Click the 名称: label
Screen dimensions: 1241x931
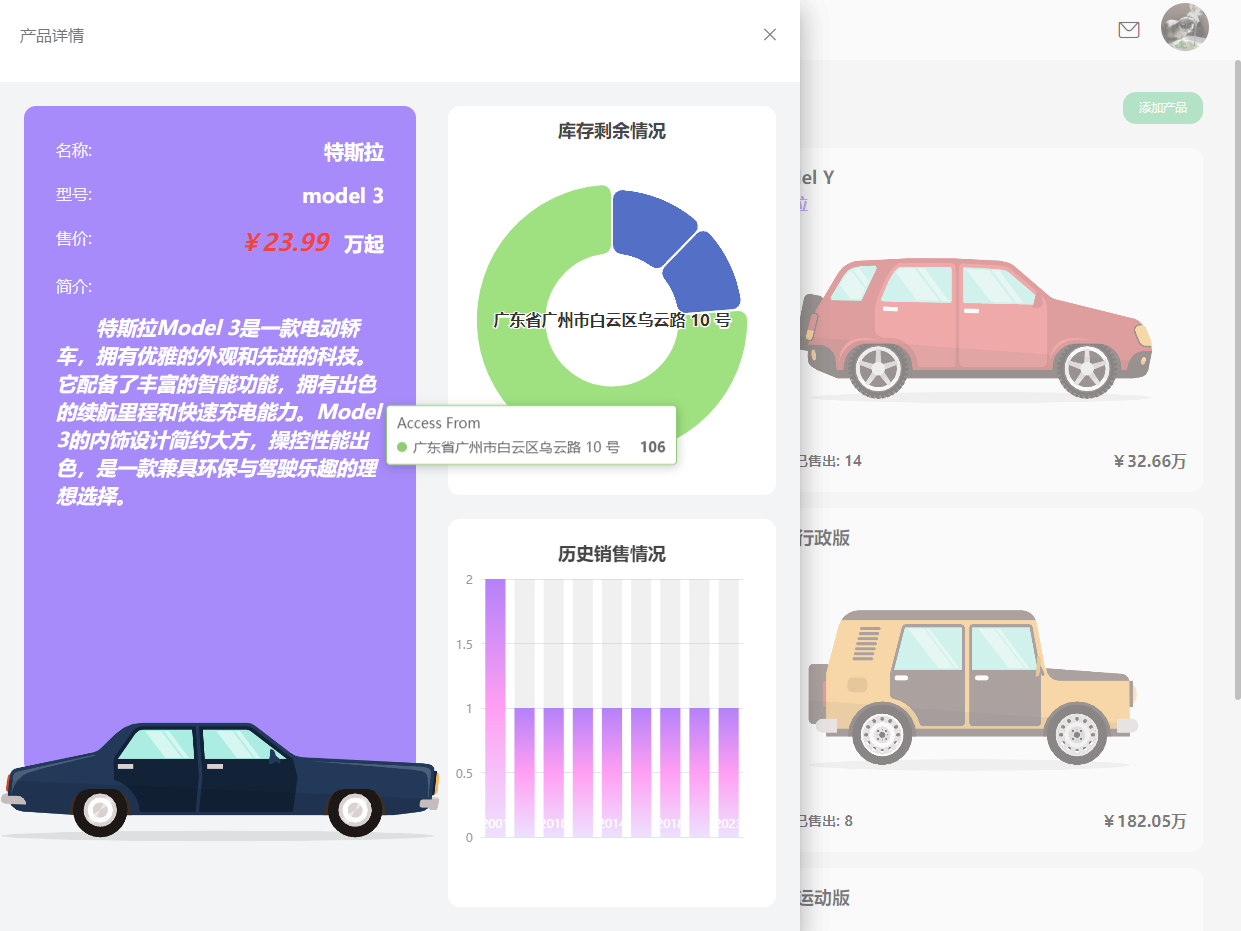coord(74,151)
